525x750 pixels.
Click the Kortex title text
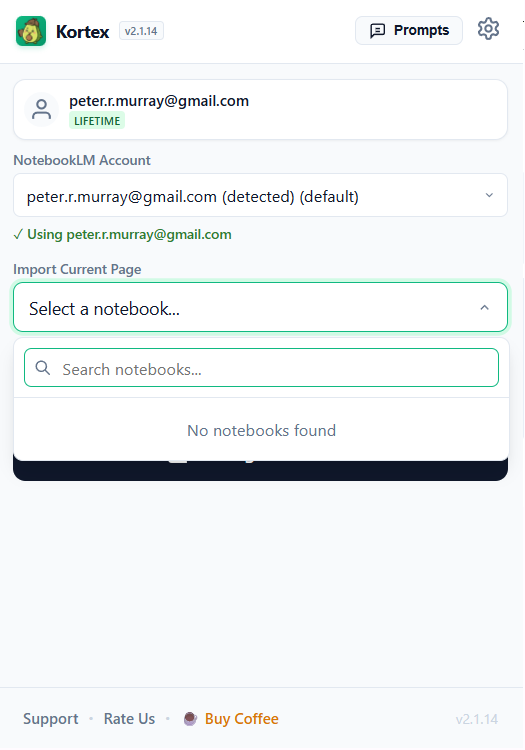point(82,32)
